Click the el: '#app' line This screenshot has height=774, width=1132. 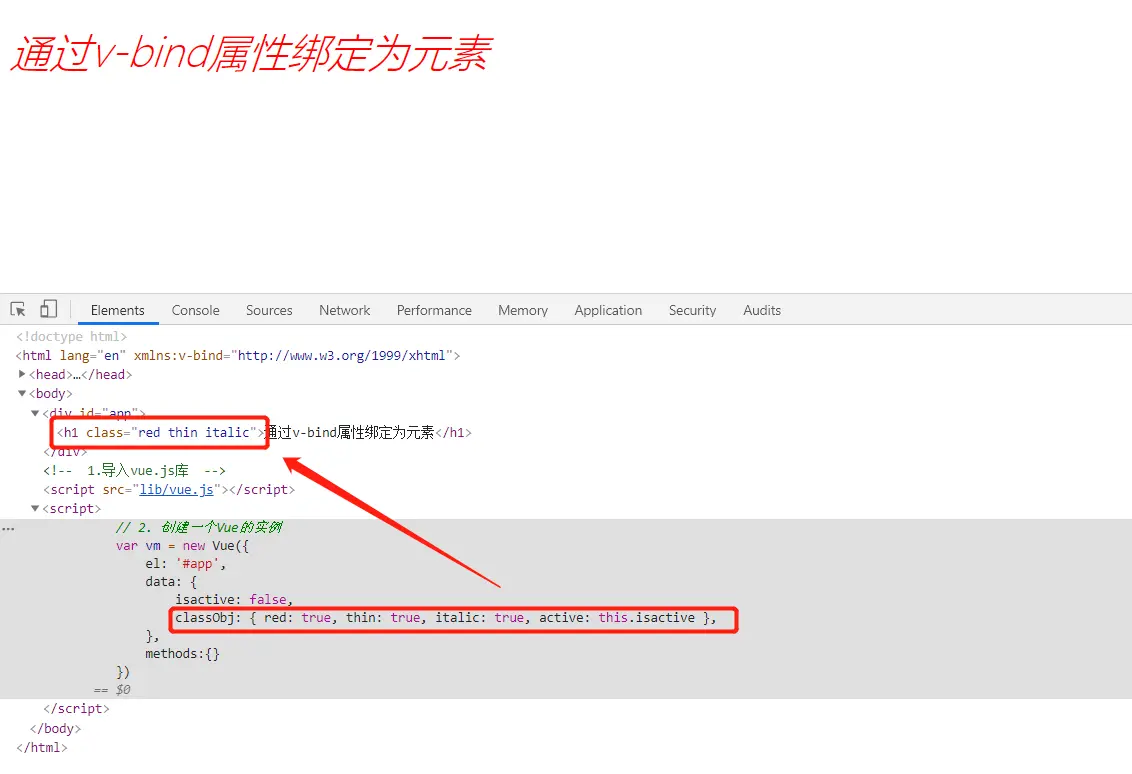click(x=186, y=564)
